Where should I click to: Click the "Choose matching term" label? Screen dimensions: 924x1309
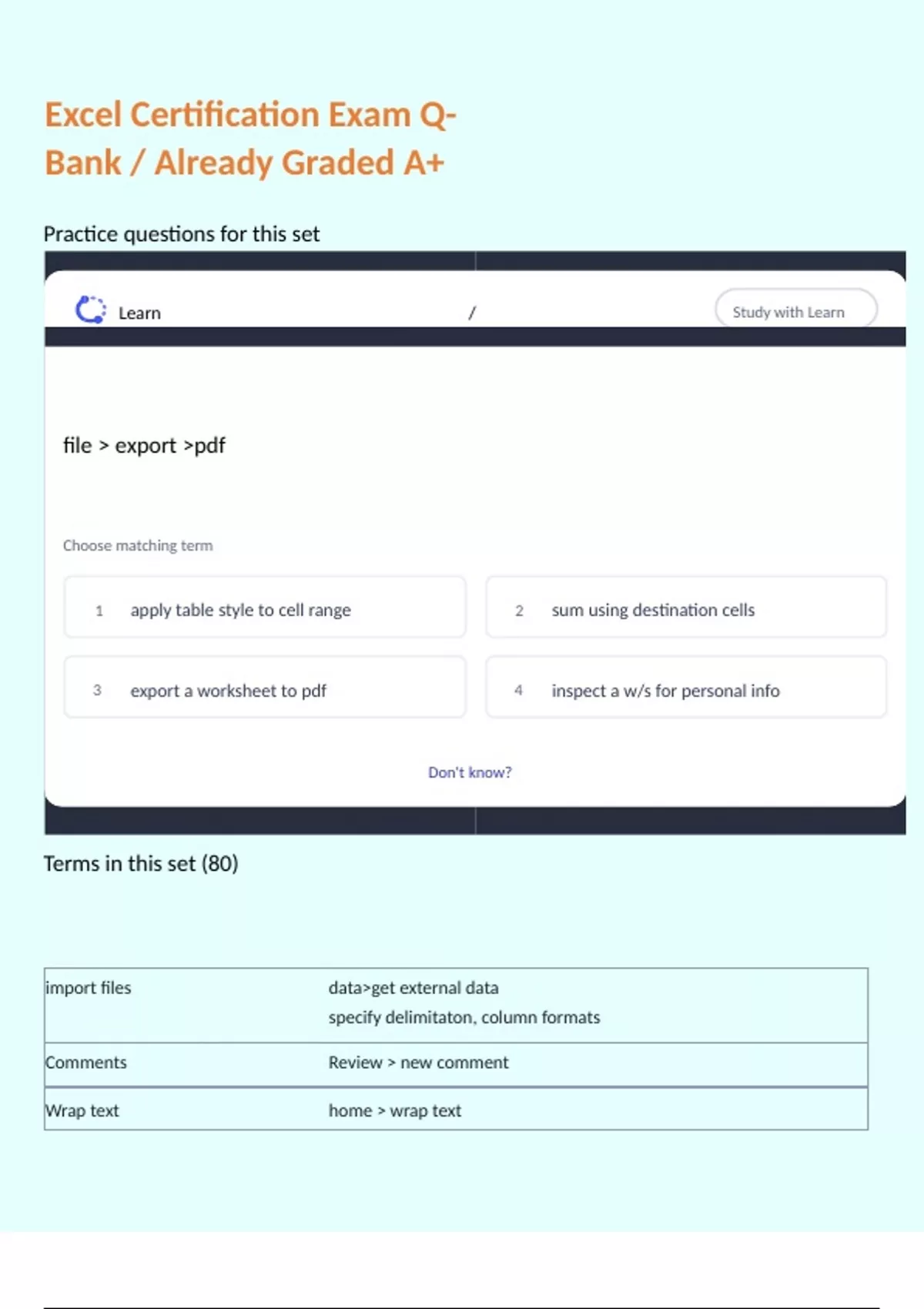(x=138, y=545)
